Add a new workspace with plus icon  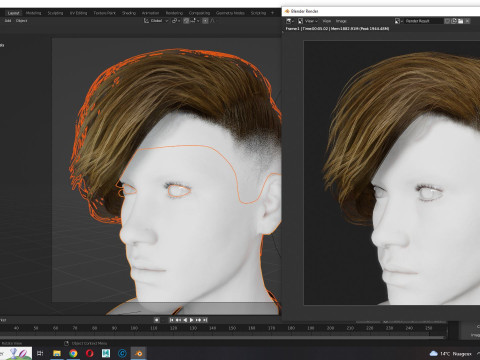(272, 13)
